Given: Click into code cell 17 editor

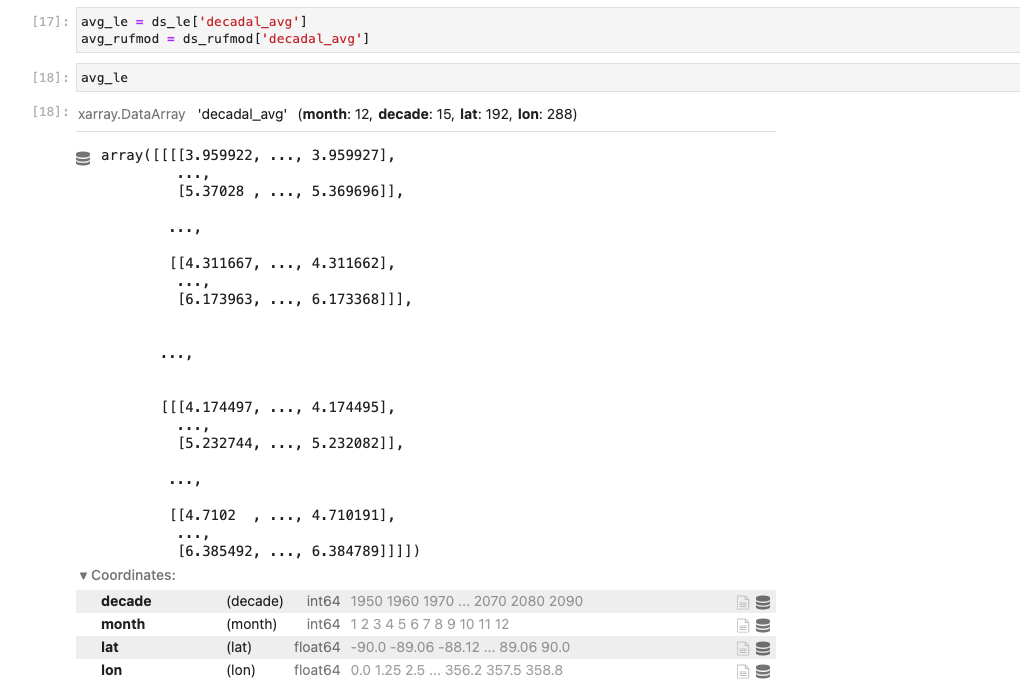Looking at the screenshot, I should click(548, 30).
